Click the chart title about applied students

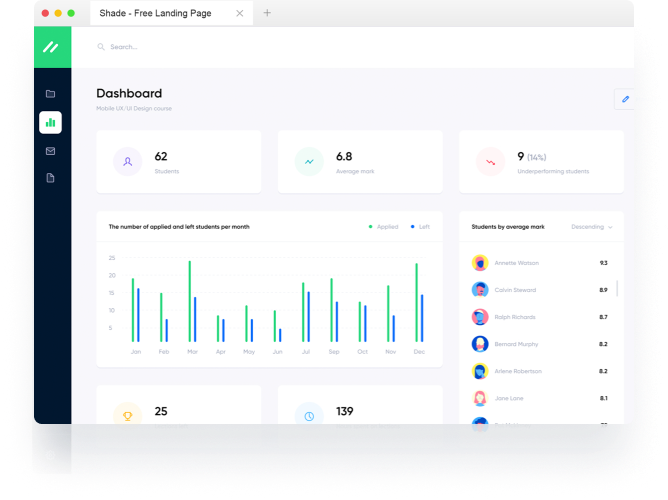point(179,227)
